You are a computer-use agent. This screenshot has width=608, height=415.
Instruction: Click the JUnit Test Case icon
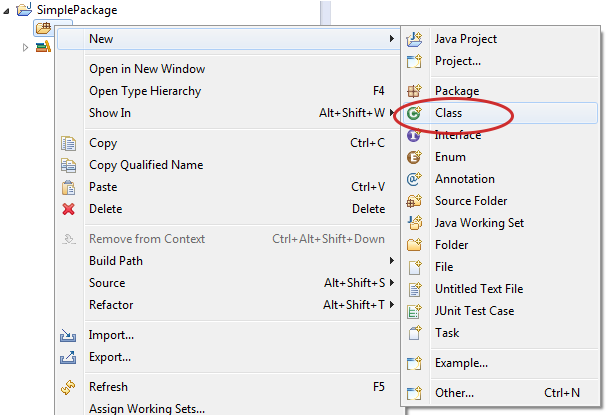(x=414, y=311)
